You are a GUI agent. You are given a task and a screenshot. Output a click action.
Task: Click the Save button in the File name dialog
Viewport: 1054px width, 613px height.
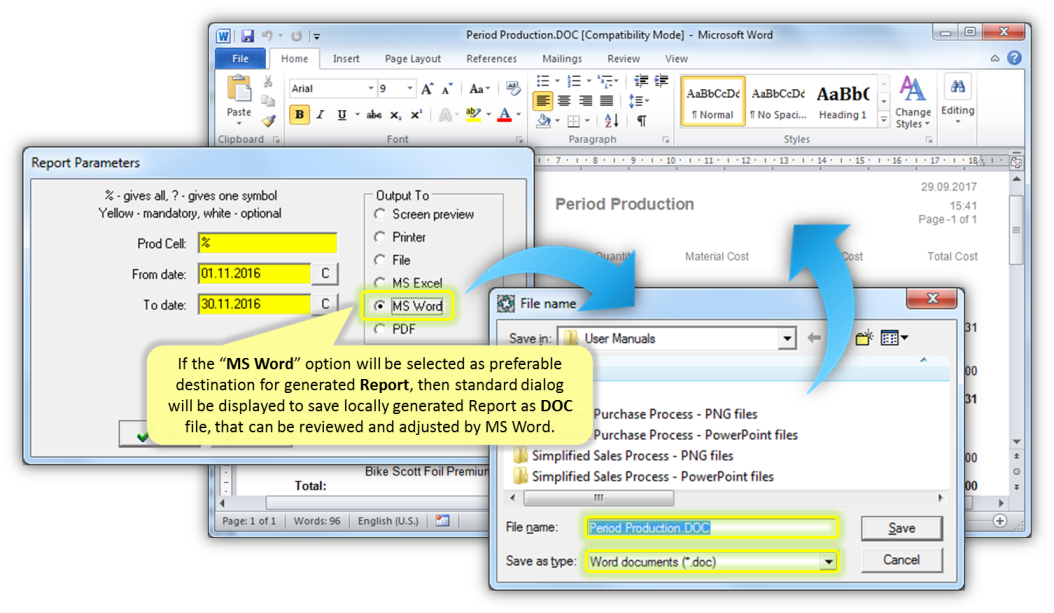(901, 528)
